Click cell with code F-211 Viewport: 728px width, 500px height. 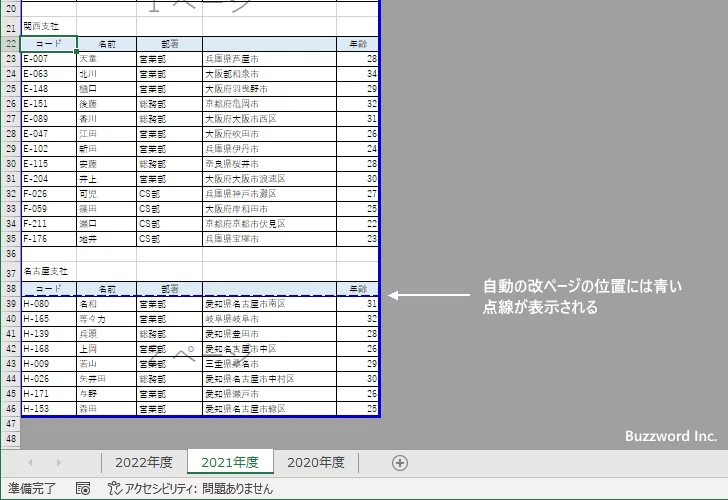pyautogui.click(x=49, y=224)
